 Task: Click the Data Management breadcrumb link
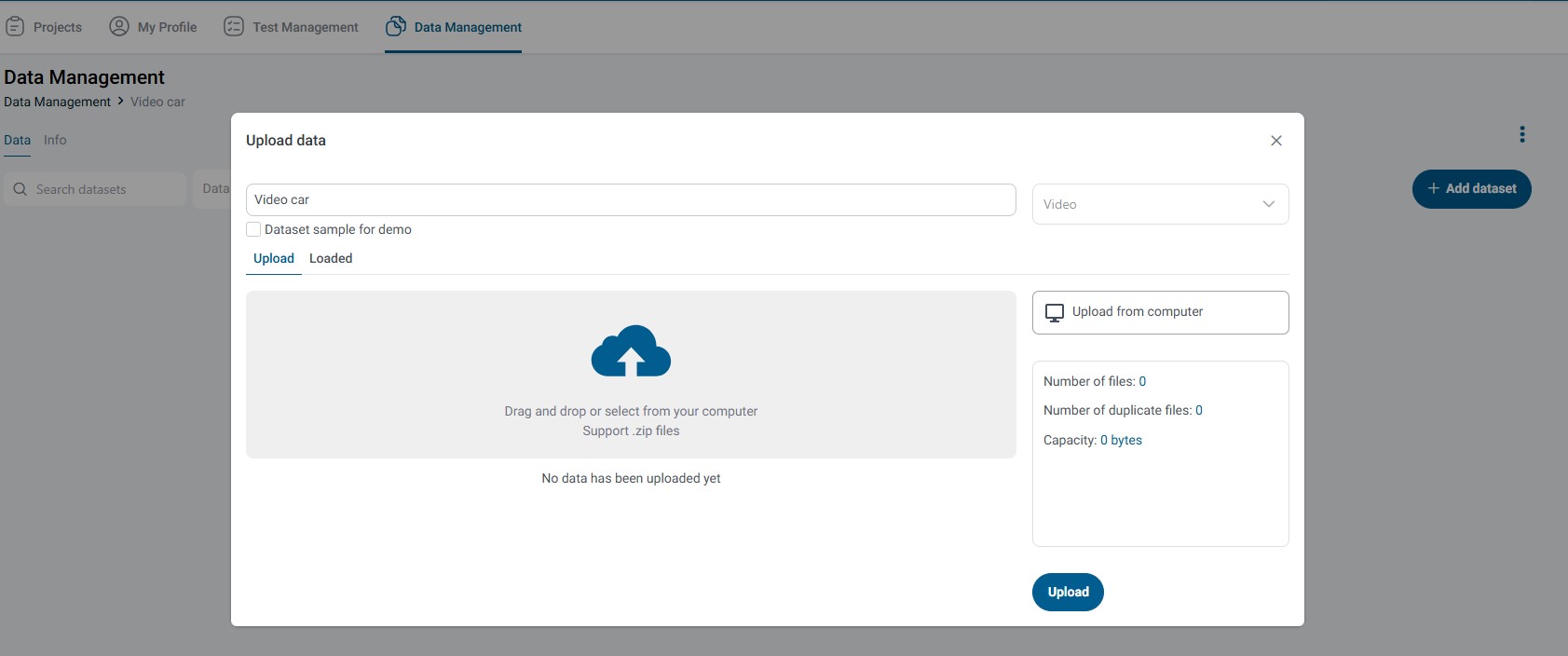57,102
